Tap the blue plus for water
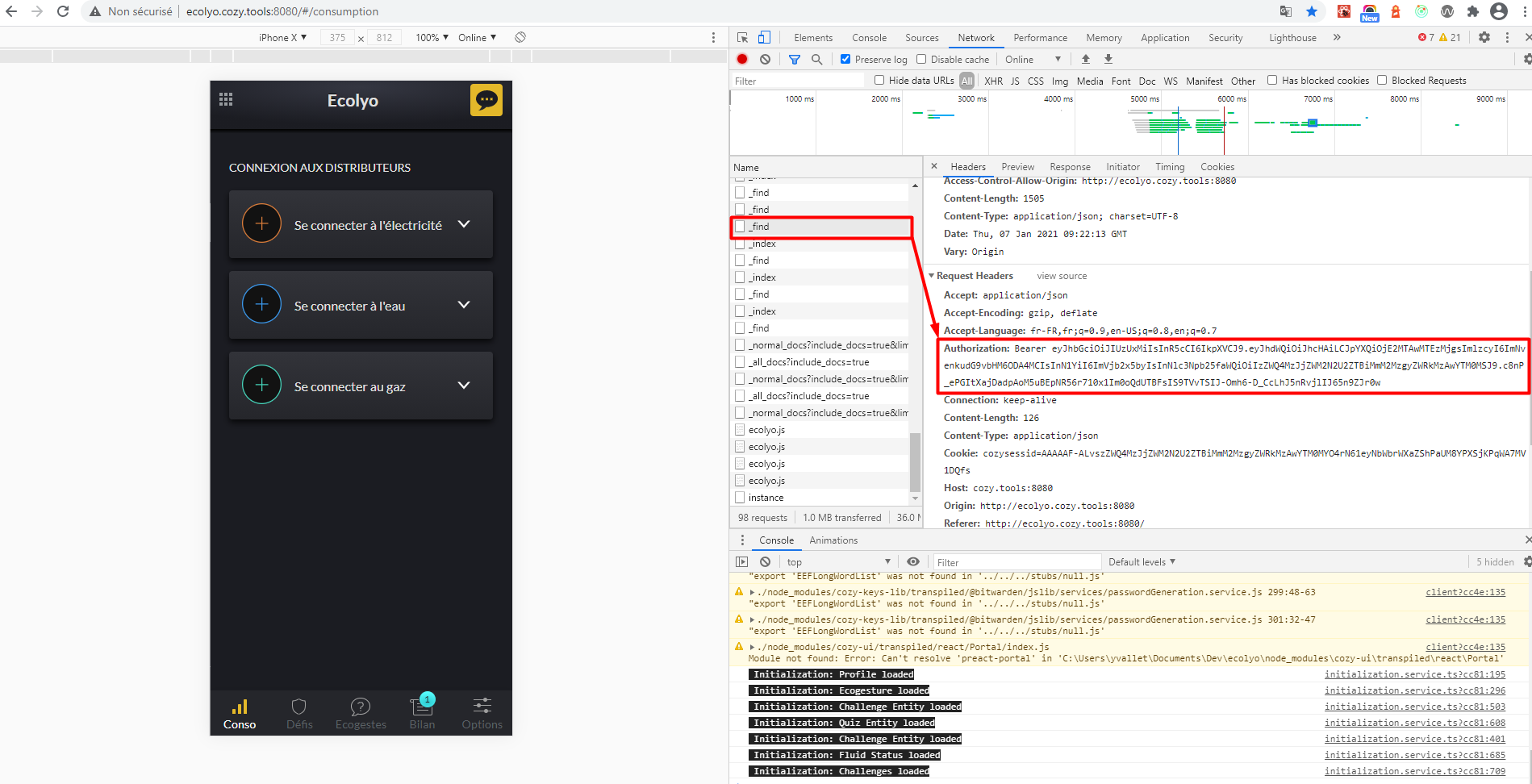1532x784 pixels. tap(261, 305)
